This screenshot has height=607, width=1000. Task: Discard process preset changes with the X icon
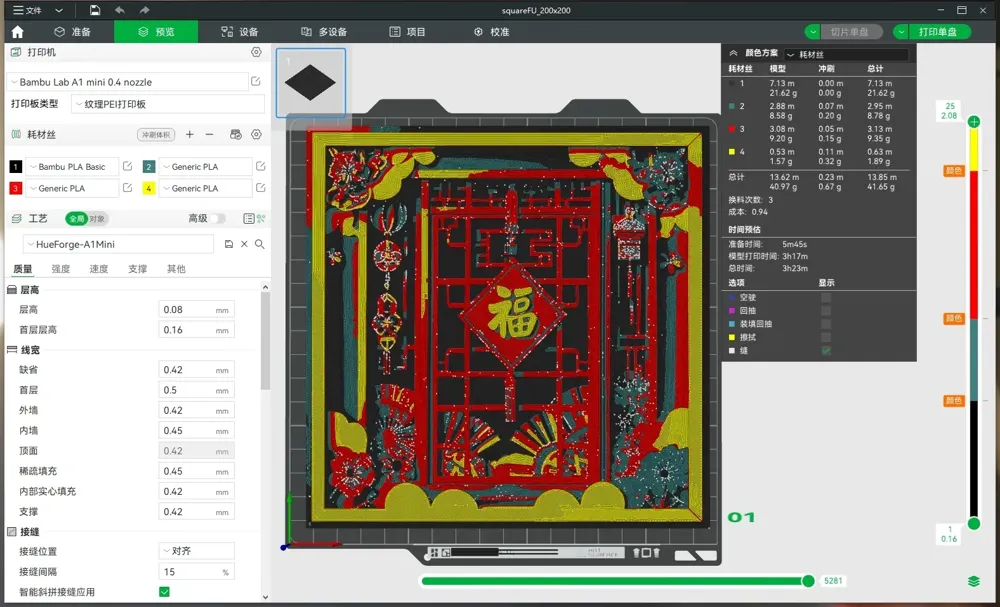244,244
